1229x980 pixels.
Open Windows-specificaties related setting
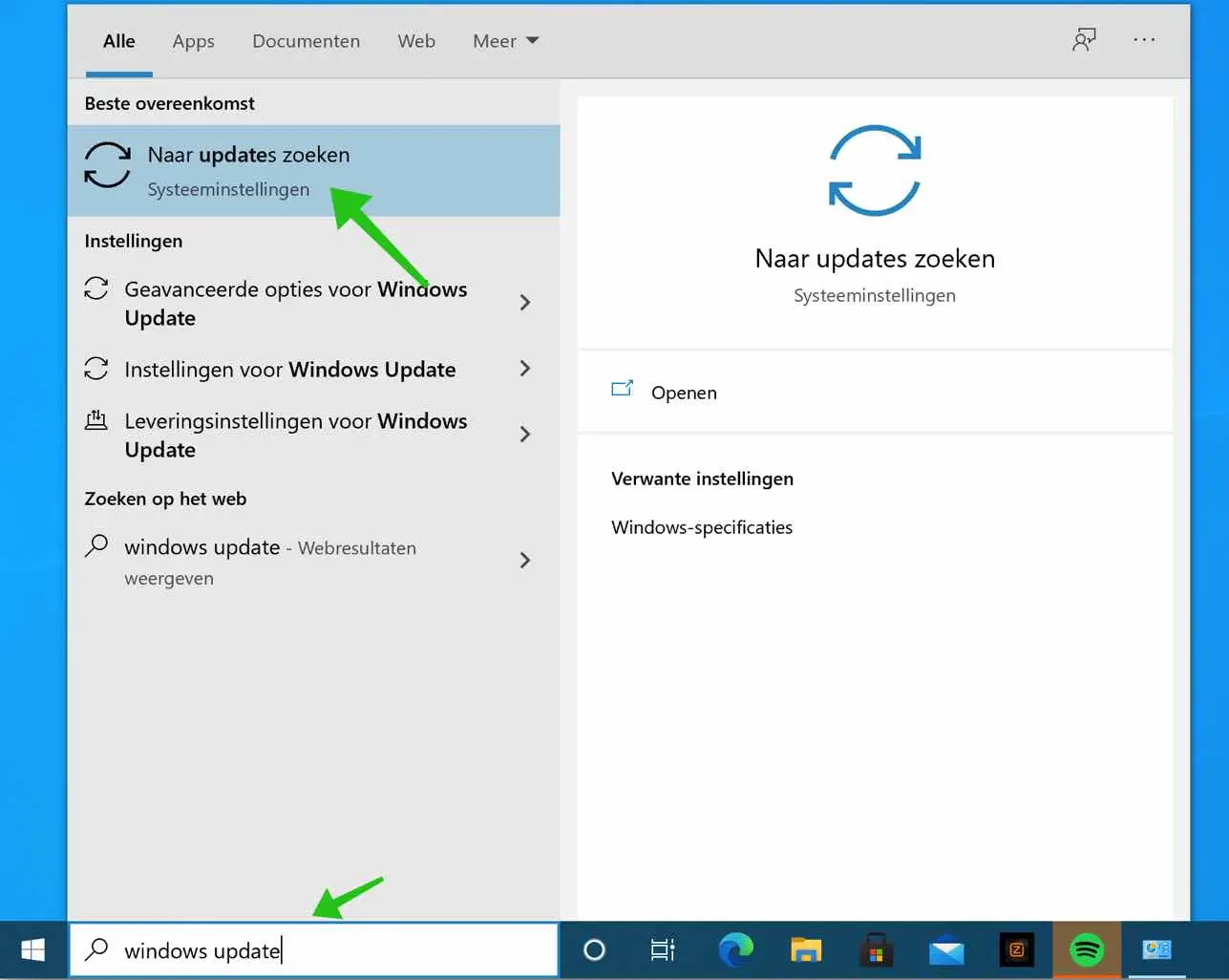pos(702,527)
